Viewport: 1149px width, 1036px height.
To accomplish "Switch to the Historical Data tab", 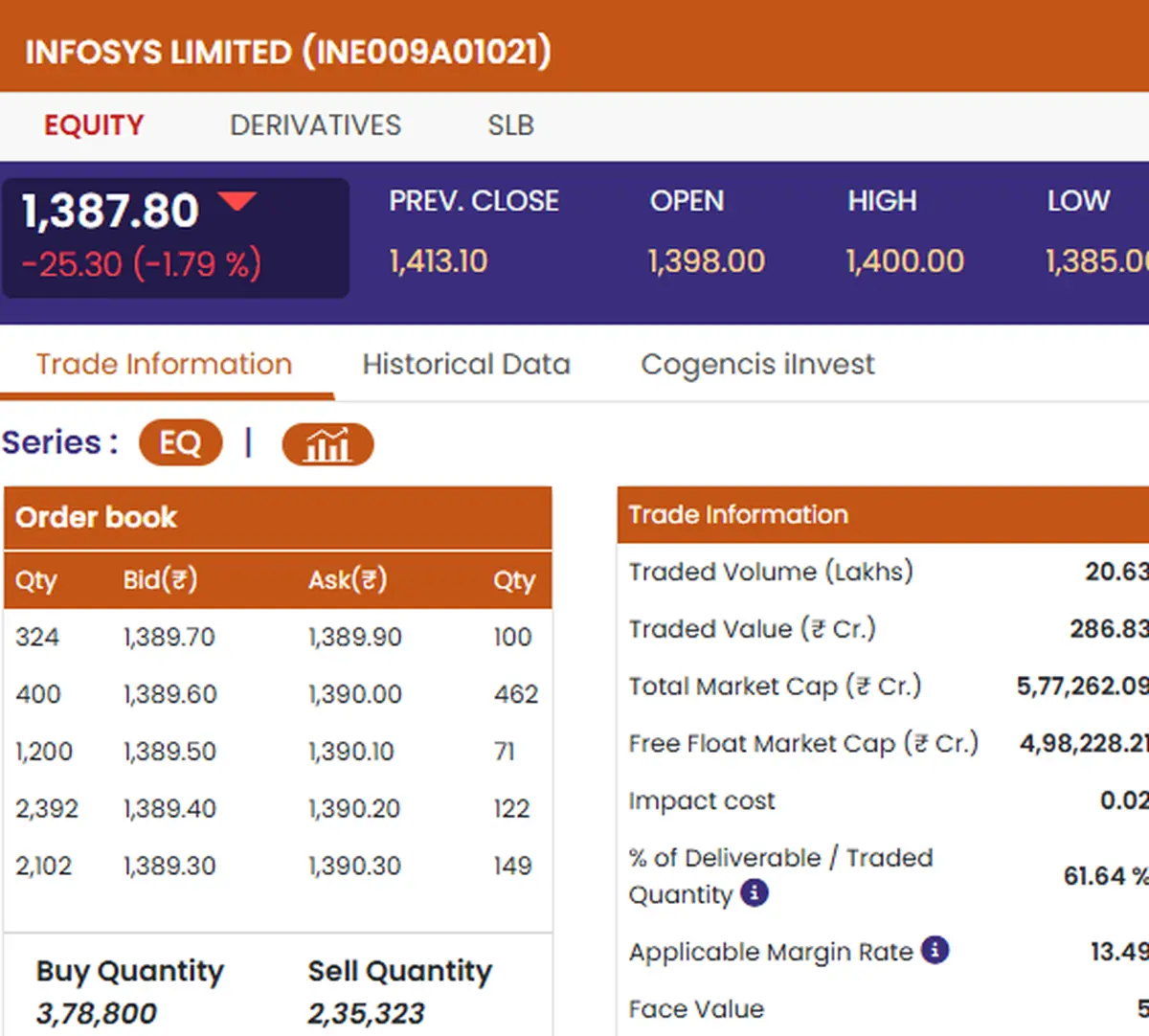I will pyautogui.click(x=466, y=365).
